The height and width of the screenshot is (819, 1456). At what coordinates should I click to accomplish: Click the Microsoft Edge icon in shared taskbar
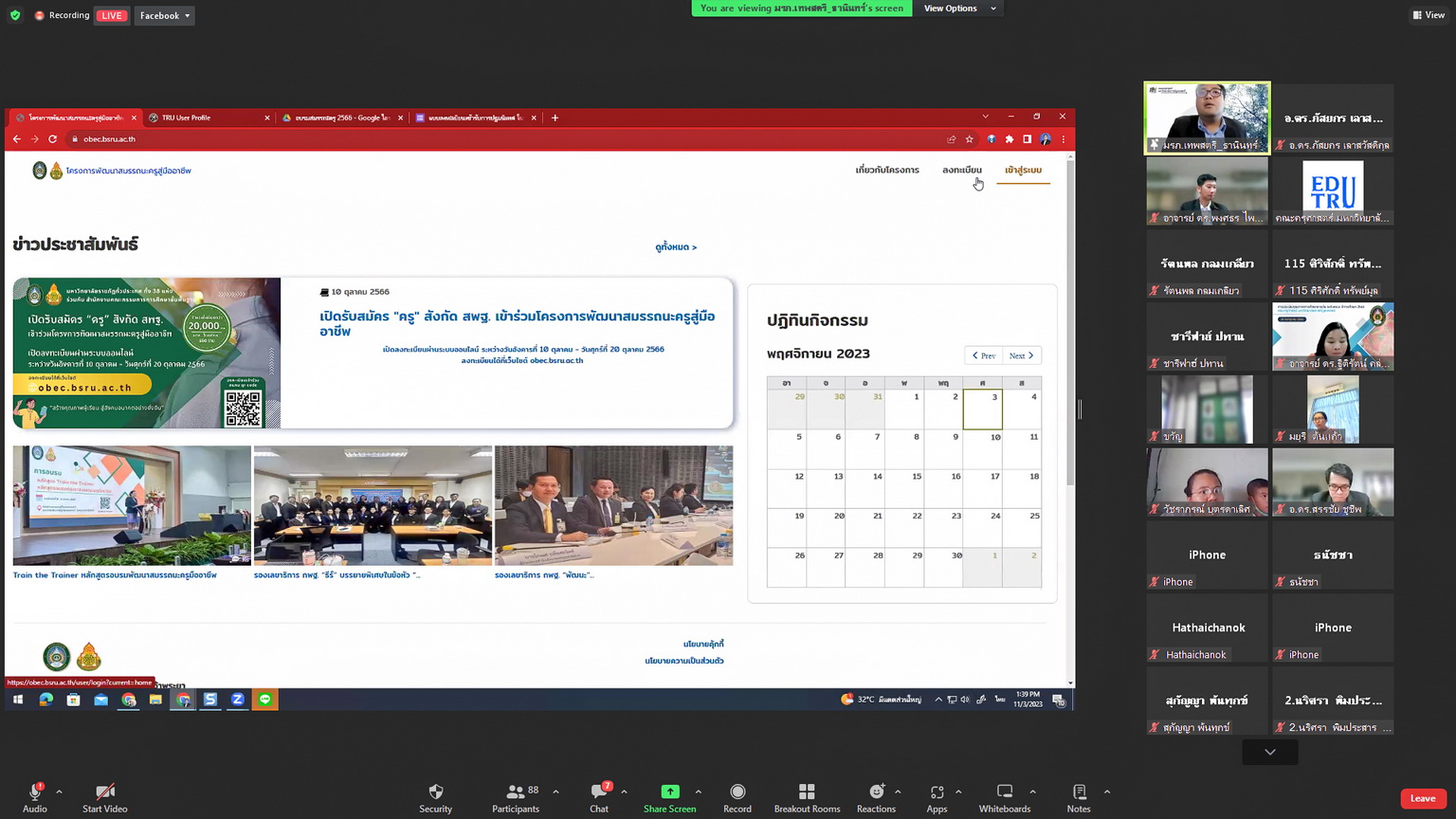pos(45,700)
